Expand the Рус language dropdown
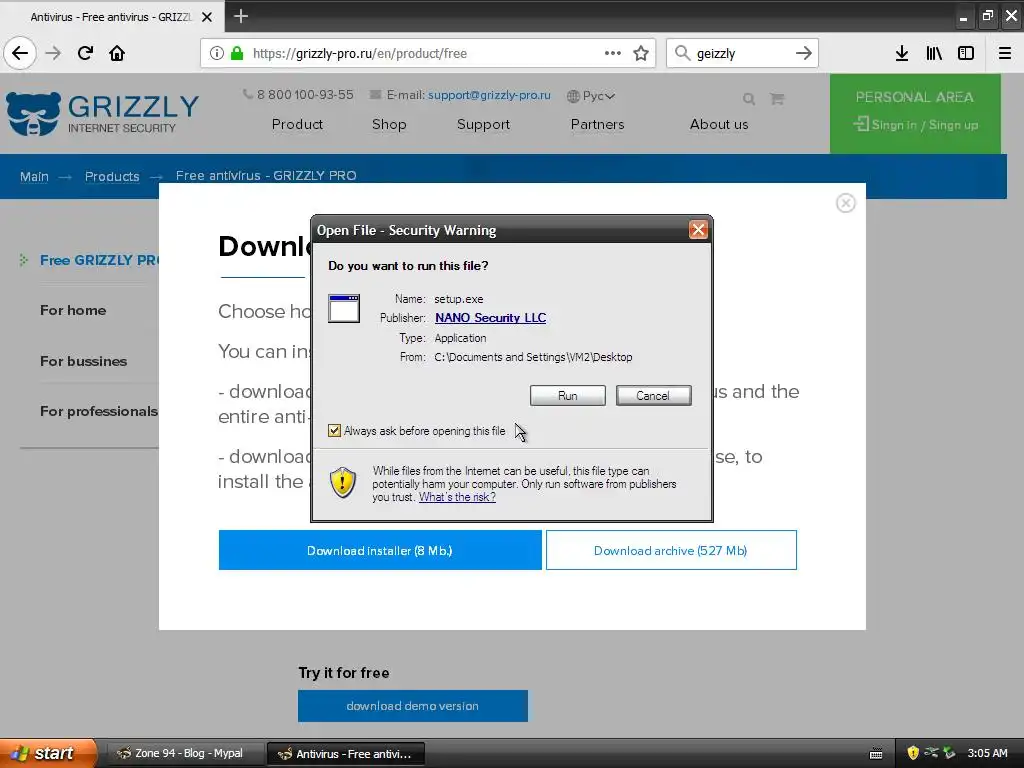This screenshot has width=1024, height=768. coord(591,96)
